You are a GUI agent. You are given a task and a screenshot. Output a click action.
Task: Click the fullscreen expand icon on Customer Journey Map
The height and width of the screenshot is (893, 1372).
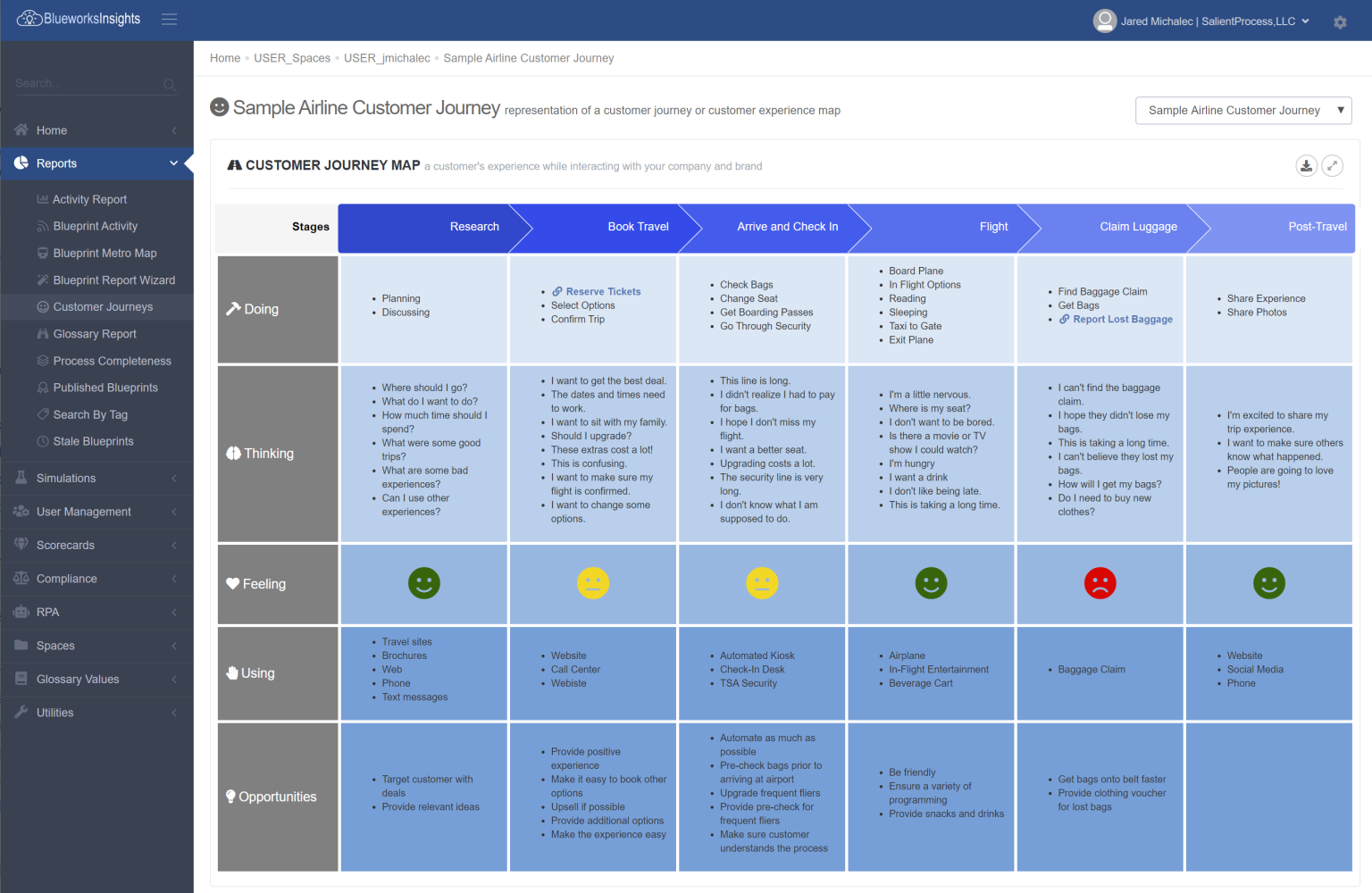tap(1332, 166)
